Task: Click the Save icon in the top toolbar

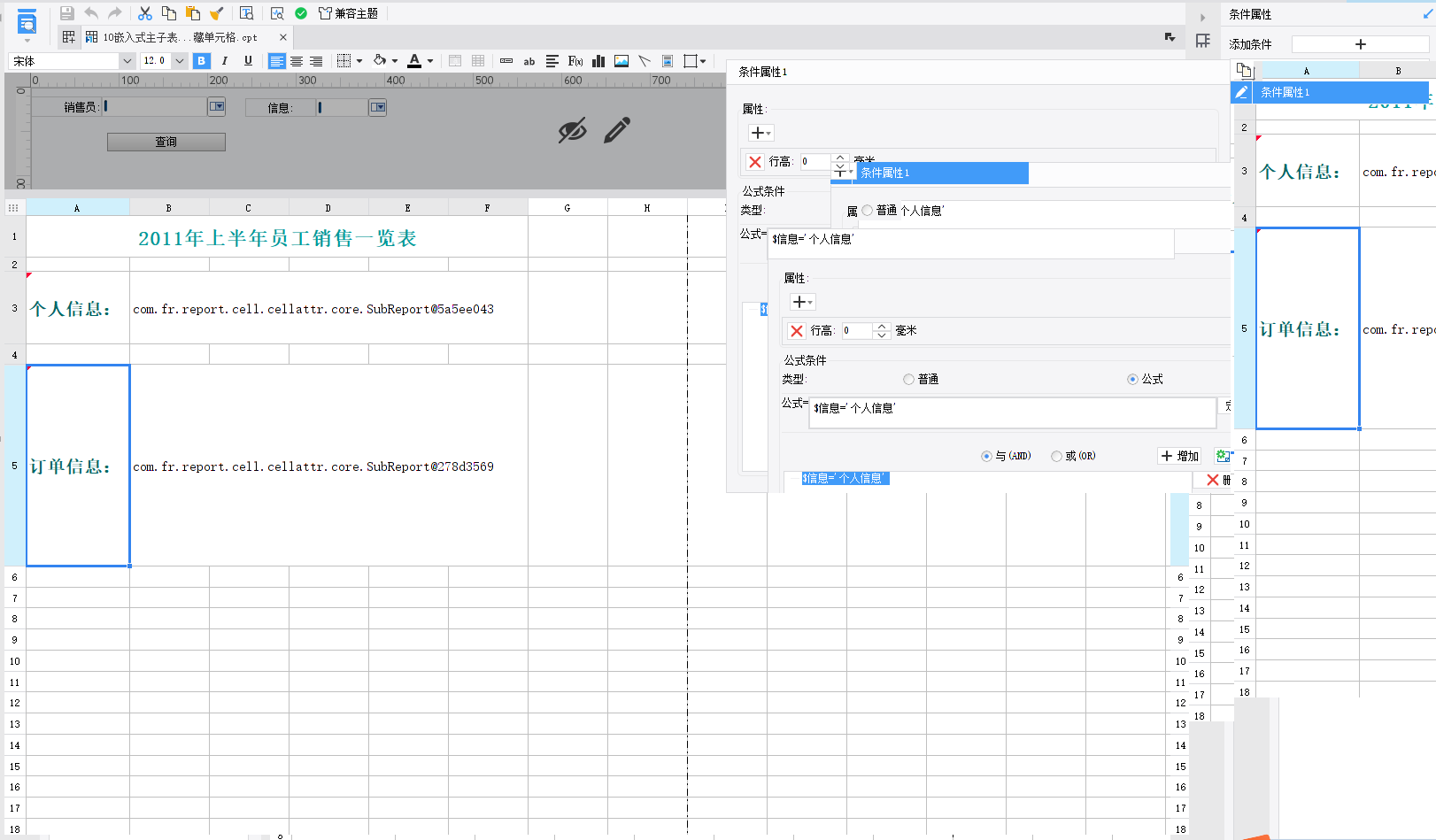Action: click(66, 13)
